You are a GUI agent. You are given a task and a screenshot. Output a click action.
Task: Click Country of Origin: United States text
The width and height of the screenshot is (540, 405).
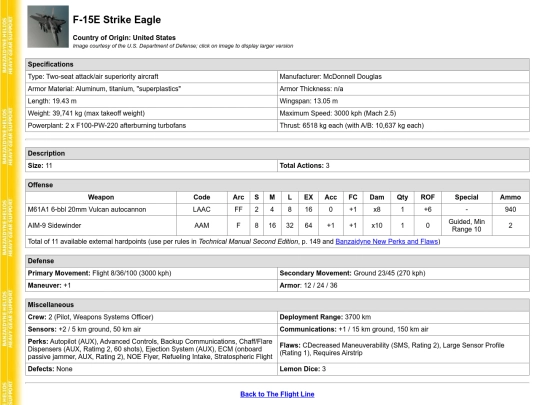coord(124,38)
